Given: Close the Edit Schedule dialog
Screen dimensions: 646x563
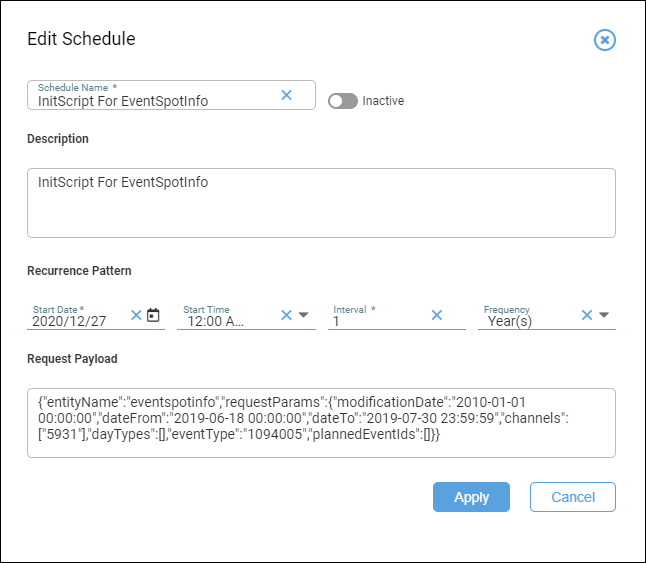Looking at the screenshot, I should click(x=604, y=40).
